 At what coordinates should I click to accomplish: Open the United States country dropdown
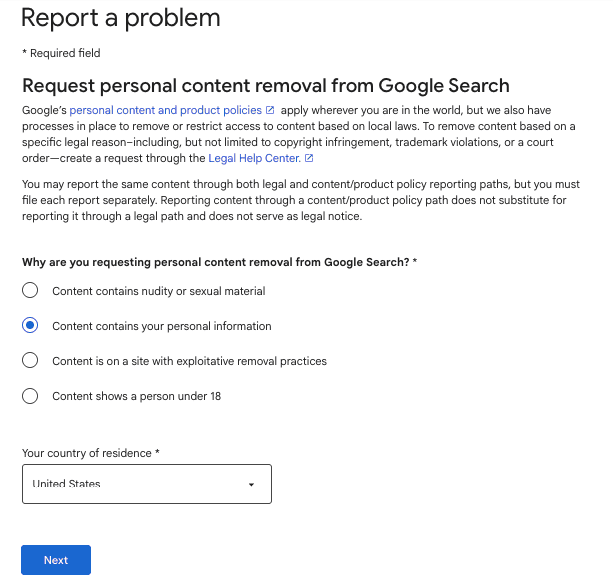(146, 484)
